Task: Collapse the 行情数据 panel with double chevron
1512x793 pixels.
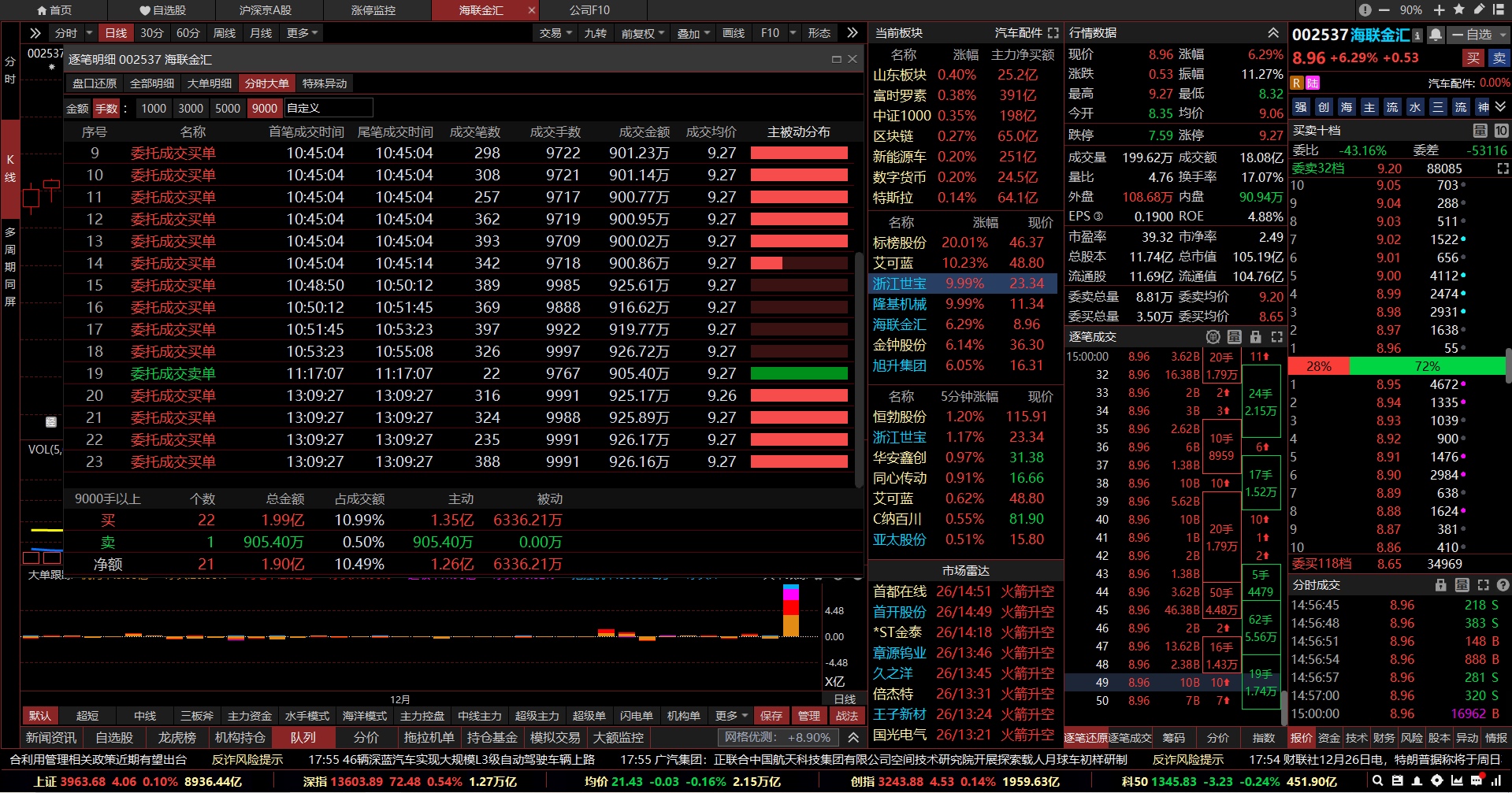Action: [x=1273, y=33]
